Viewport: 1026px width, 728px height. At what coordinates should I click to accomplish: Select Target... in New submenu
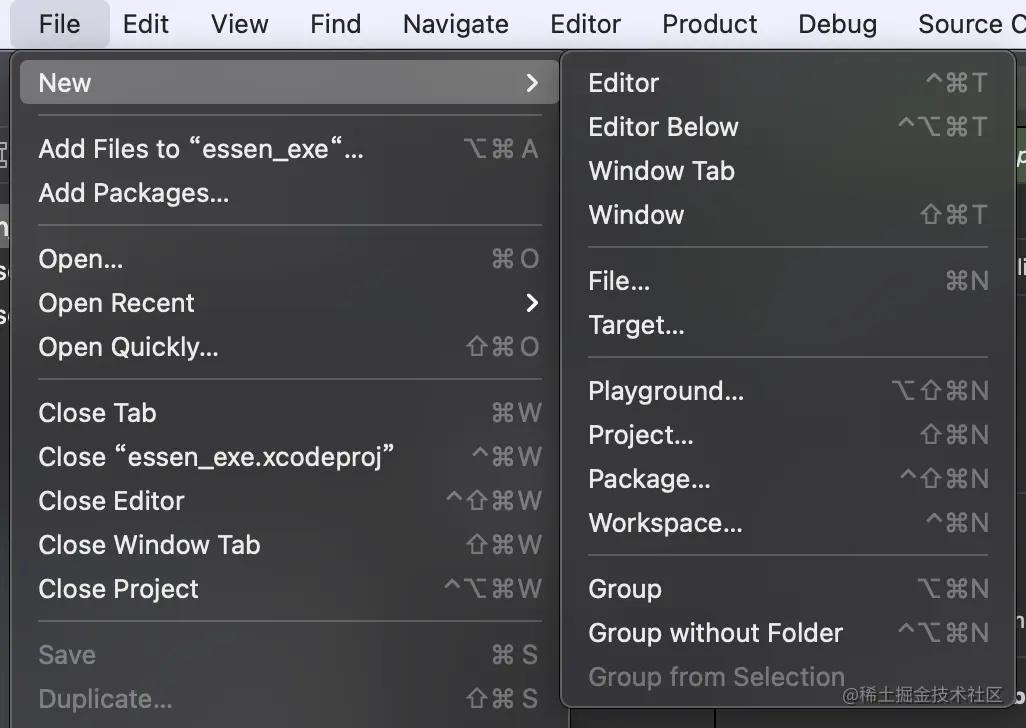coord(636,325)
